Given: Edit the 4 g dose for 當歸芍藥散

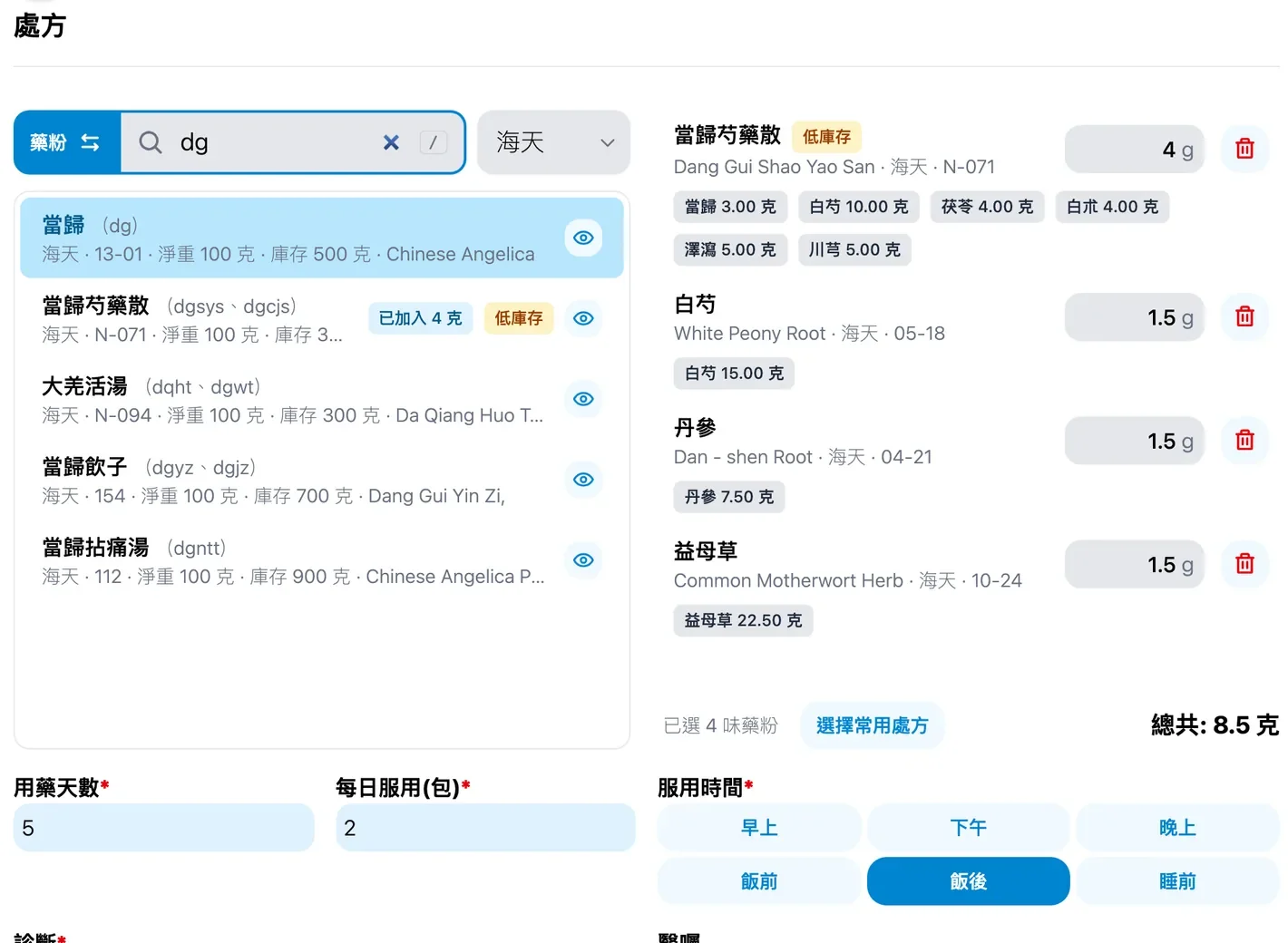Looking at the screenshot, I should (x=1135, y=149).
